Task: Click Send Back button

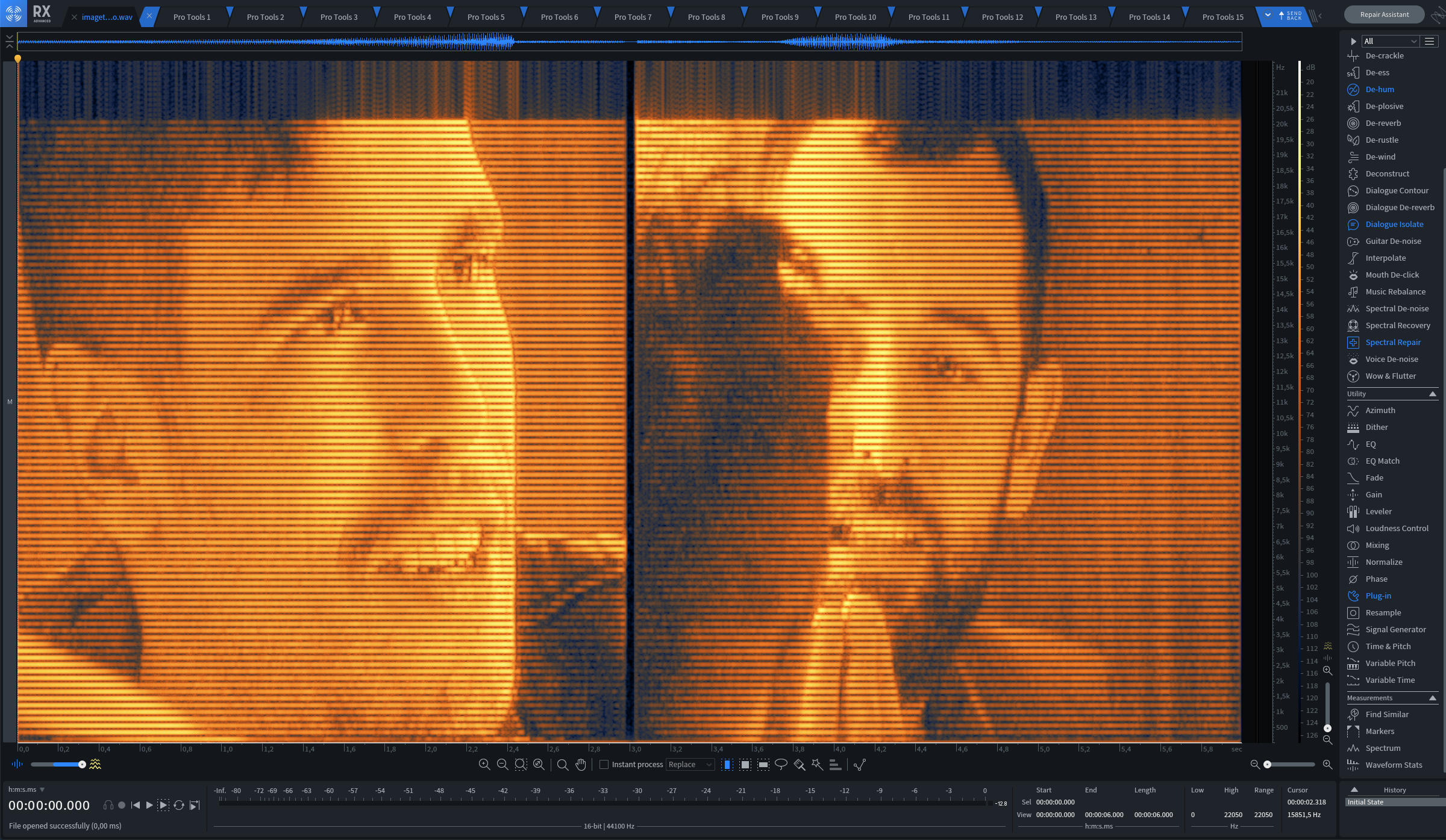Action: pyautogui.click(x=1289, y=16)
